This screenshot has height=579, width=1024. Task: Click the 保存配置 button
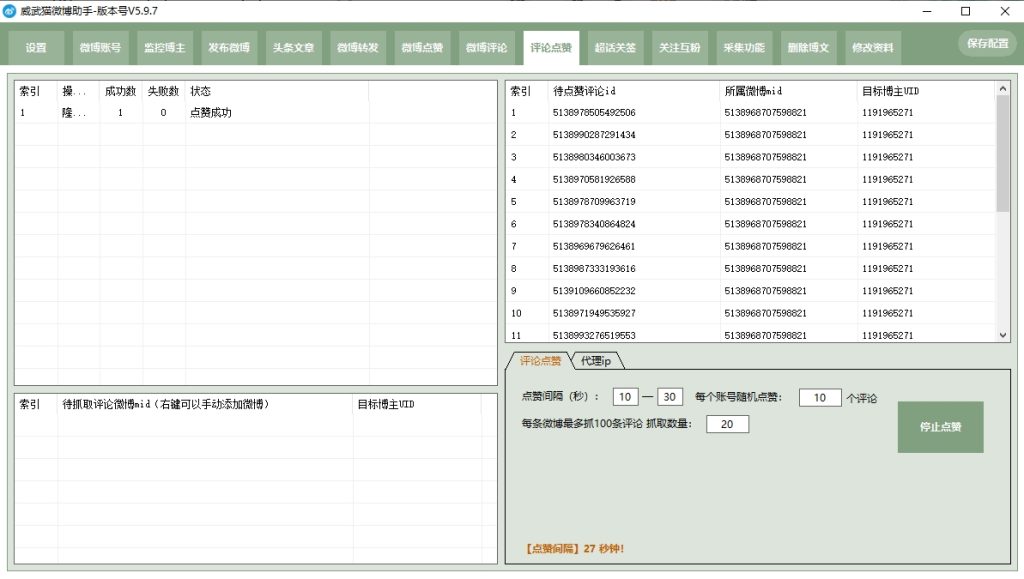click(x=987, y=44)
